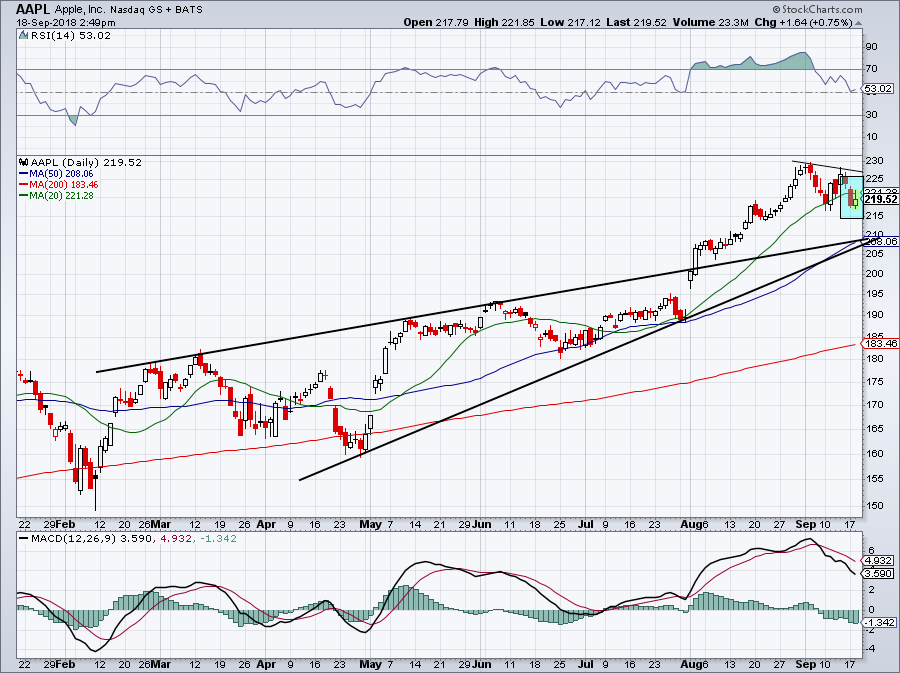Click the Open 217.79 quote value
The image size is (900, 673).
pyautogui.click(x=436, y=22)
